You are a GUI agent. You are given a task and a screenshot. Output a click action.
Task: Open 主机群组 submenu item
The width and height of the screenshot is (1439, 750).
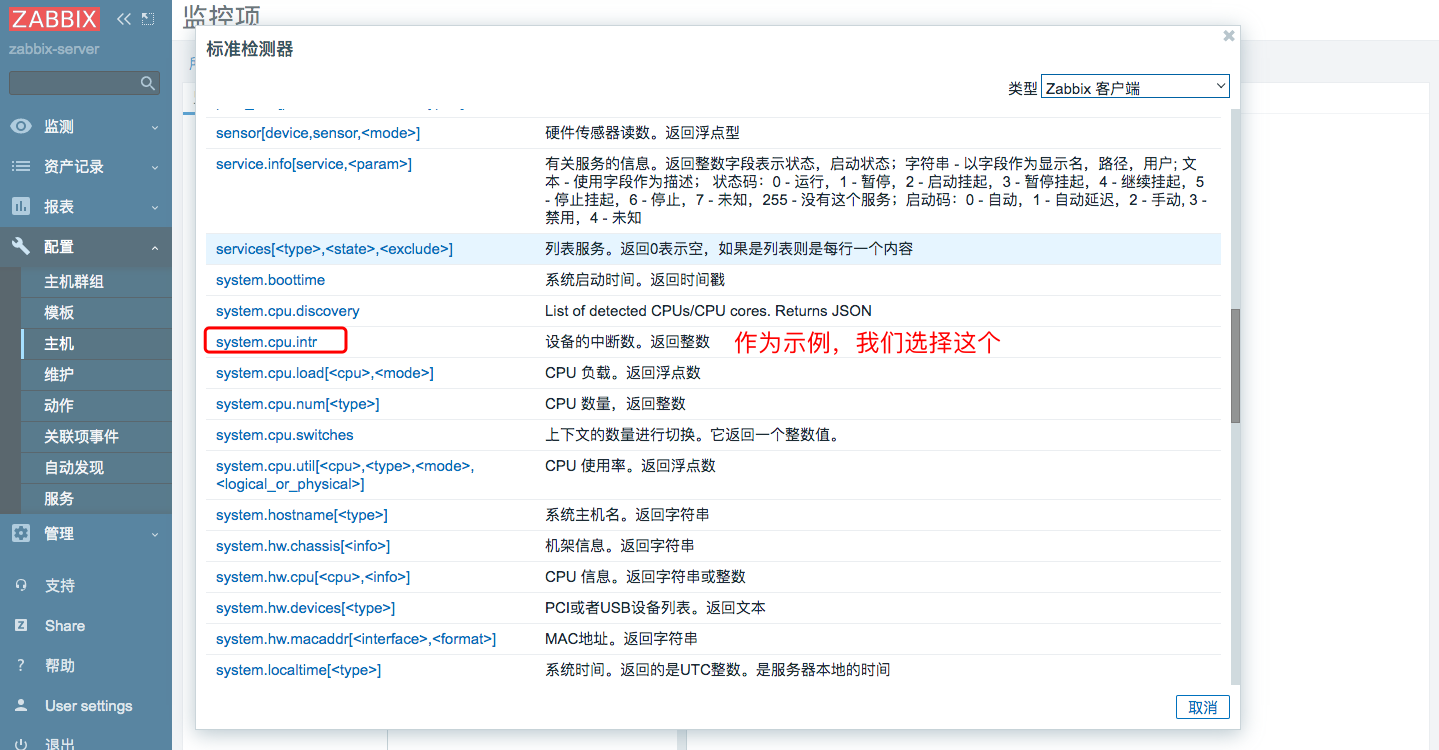pos(74,281)
